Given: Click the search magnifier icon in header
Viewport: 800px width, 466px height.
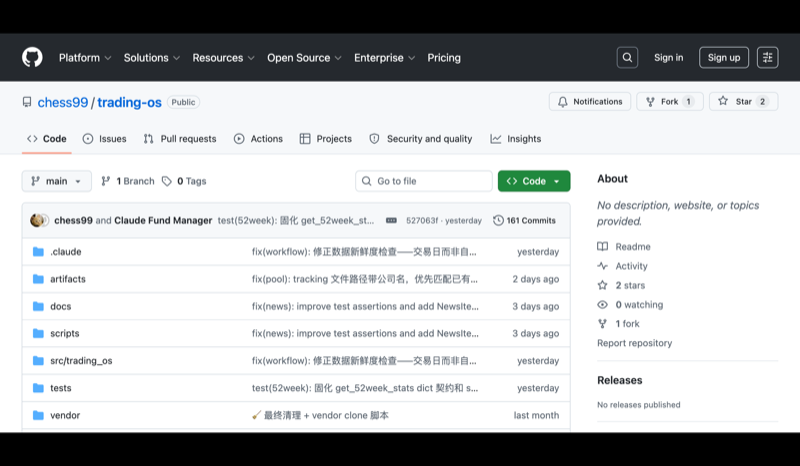Looking at the screenshot, I should coord(627,58).
